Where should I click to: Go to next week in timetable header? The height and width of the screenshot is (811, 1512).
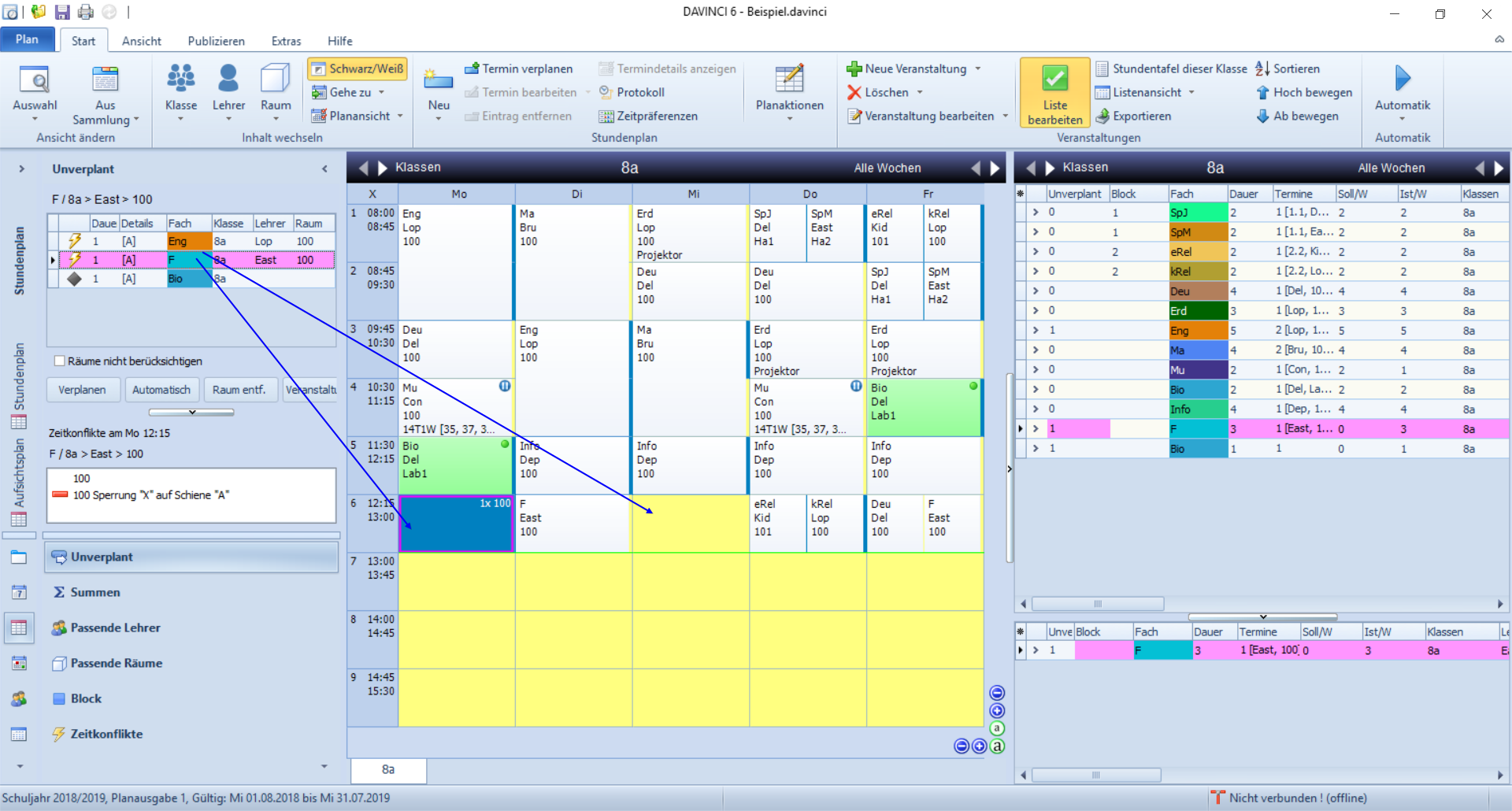(995, 168)
